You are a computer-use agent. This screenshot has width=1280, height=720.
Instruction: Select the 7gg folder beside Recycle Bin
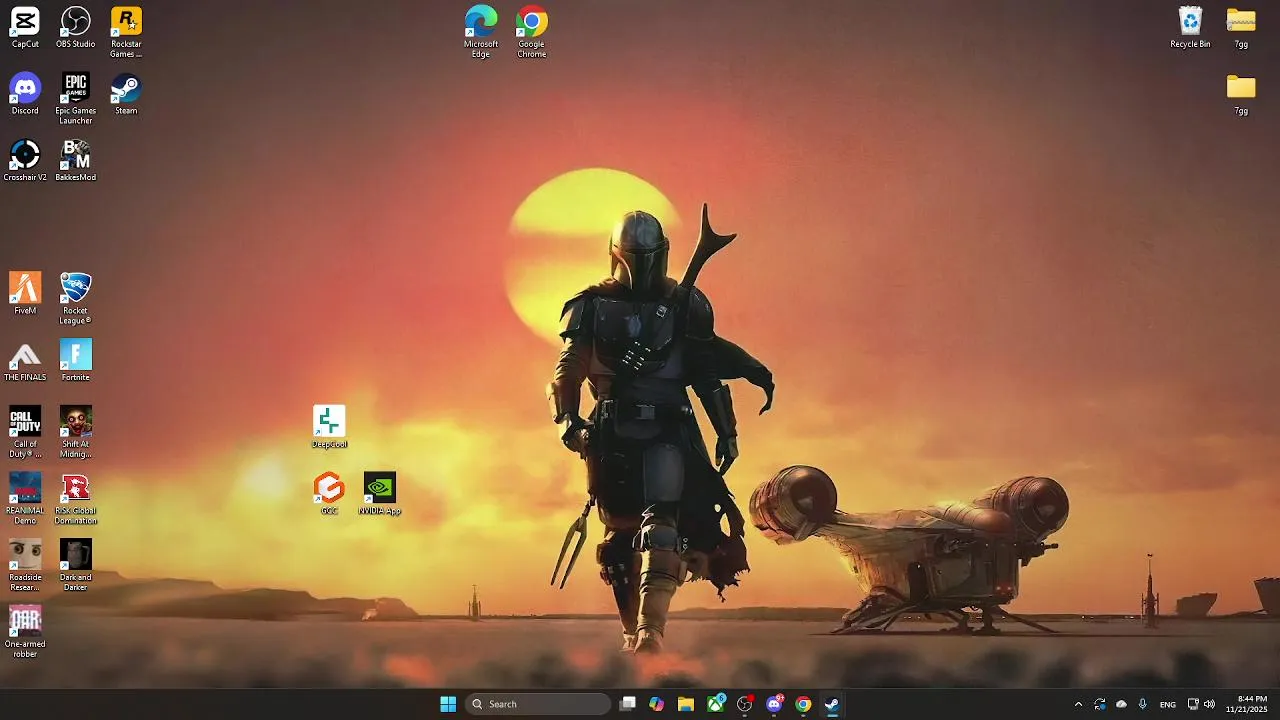tap(1241, 28)
